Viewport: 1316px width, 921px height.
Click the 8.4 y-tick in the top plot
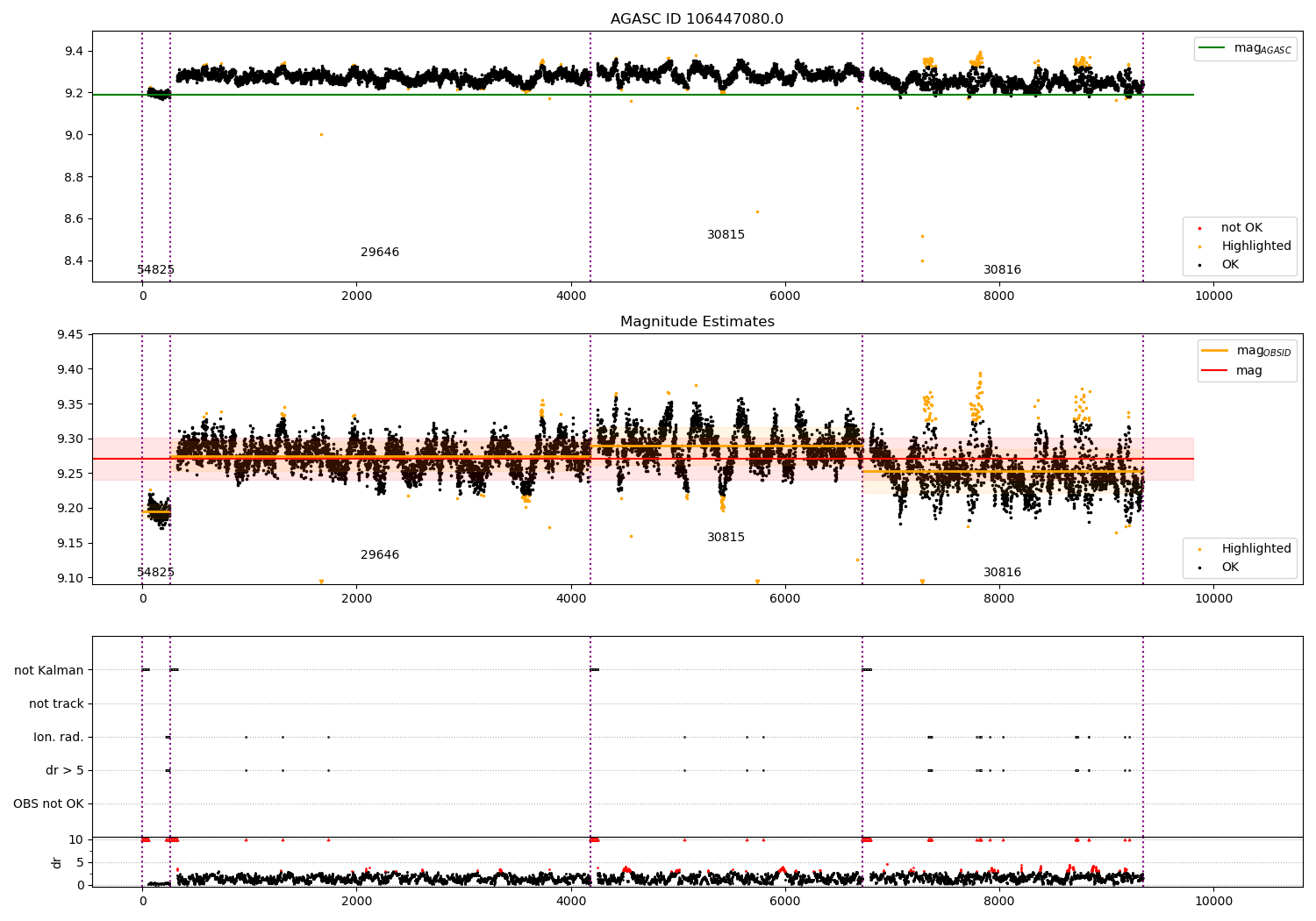75,261
